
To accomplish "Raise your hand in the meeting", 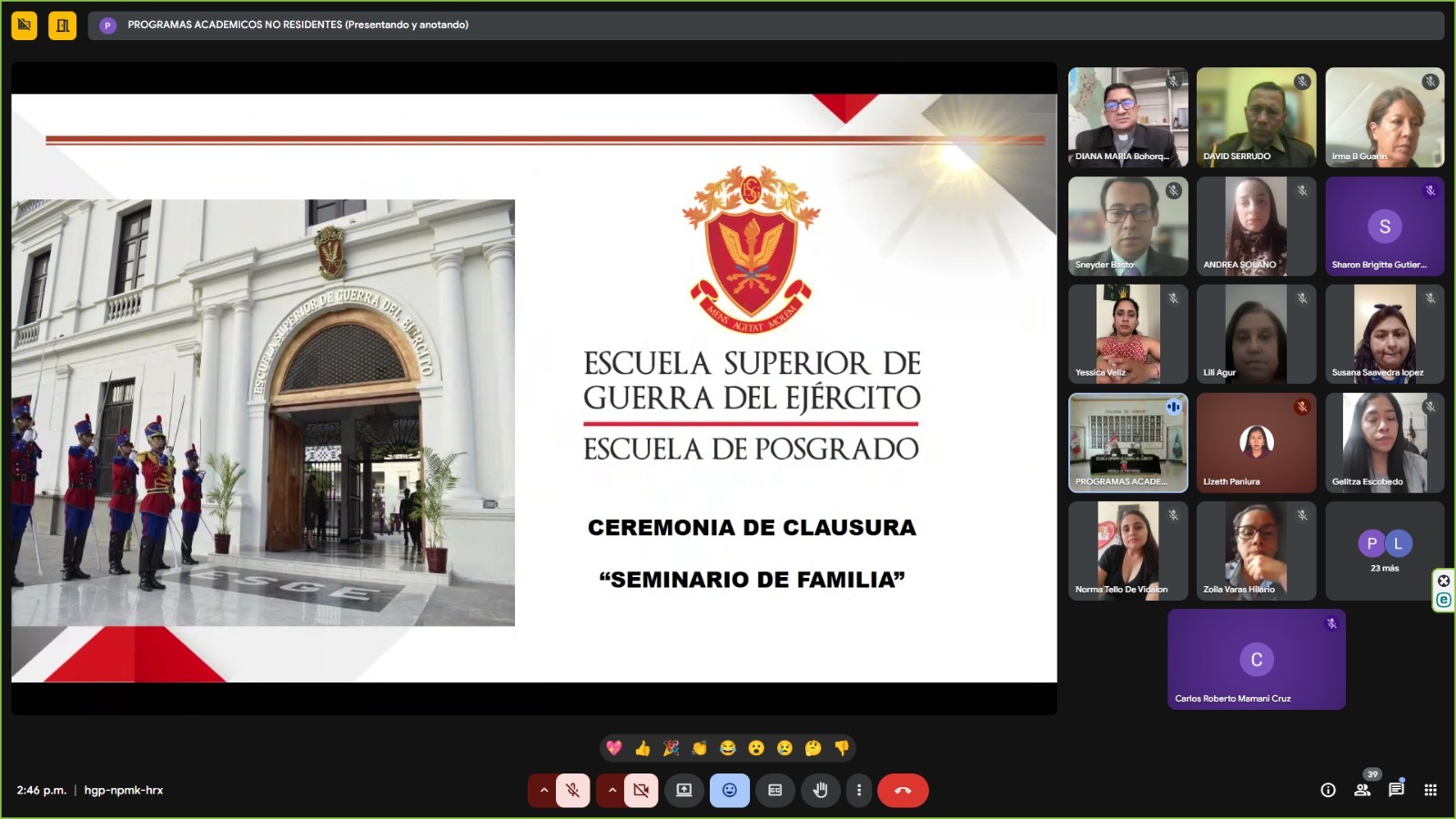I will (x=820, y=790).
